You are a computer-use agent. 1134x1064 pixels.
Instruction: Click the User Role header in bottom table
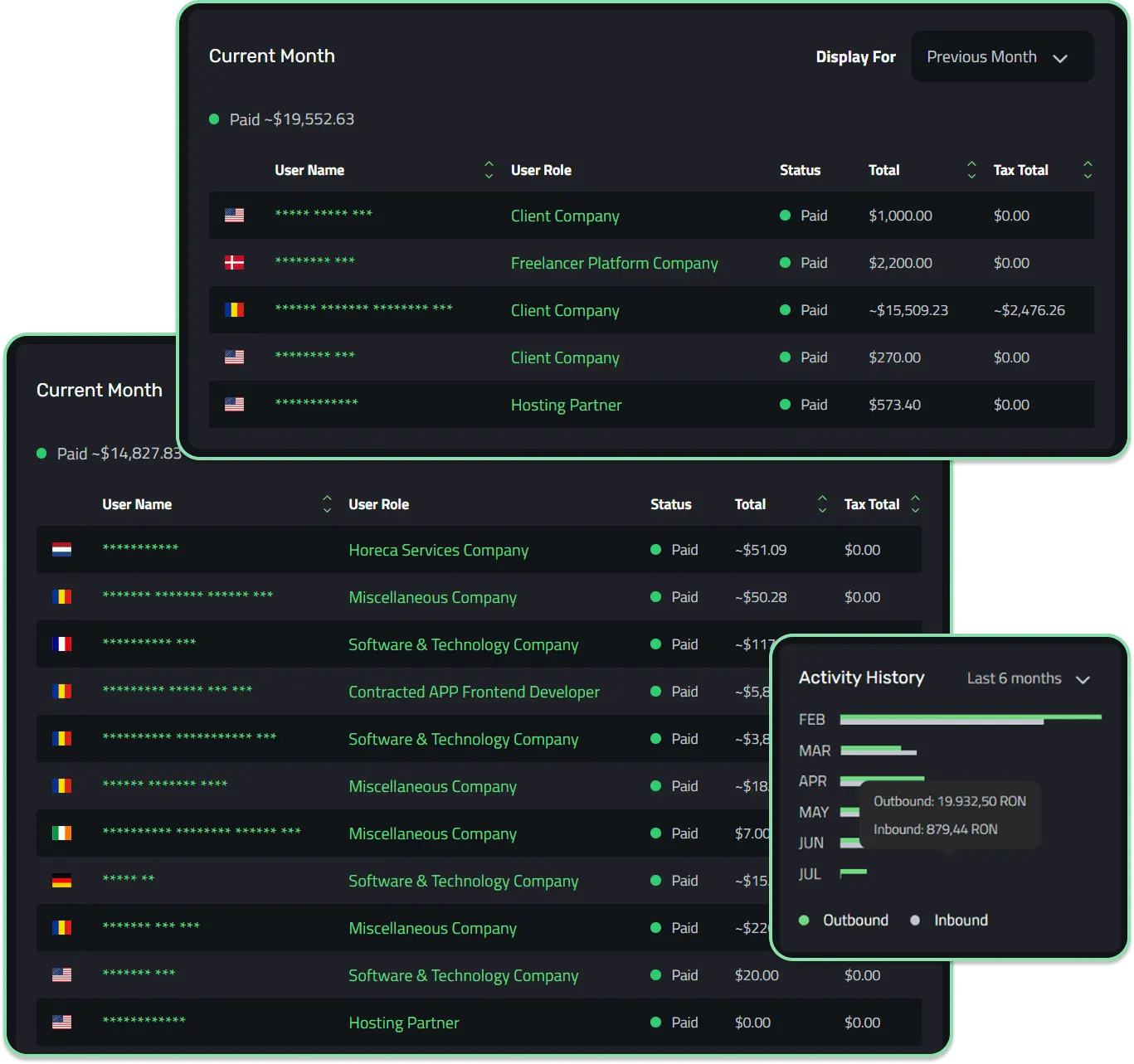(x=378, y=504)
